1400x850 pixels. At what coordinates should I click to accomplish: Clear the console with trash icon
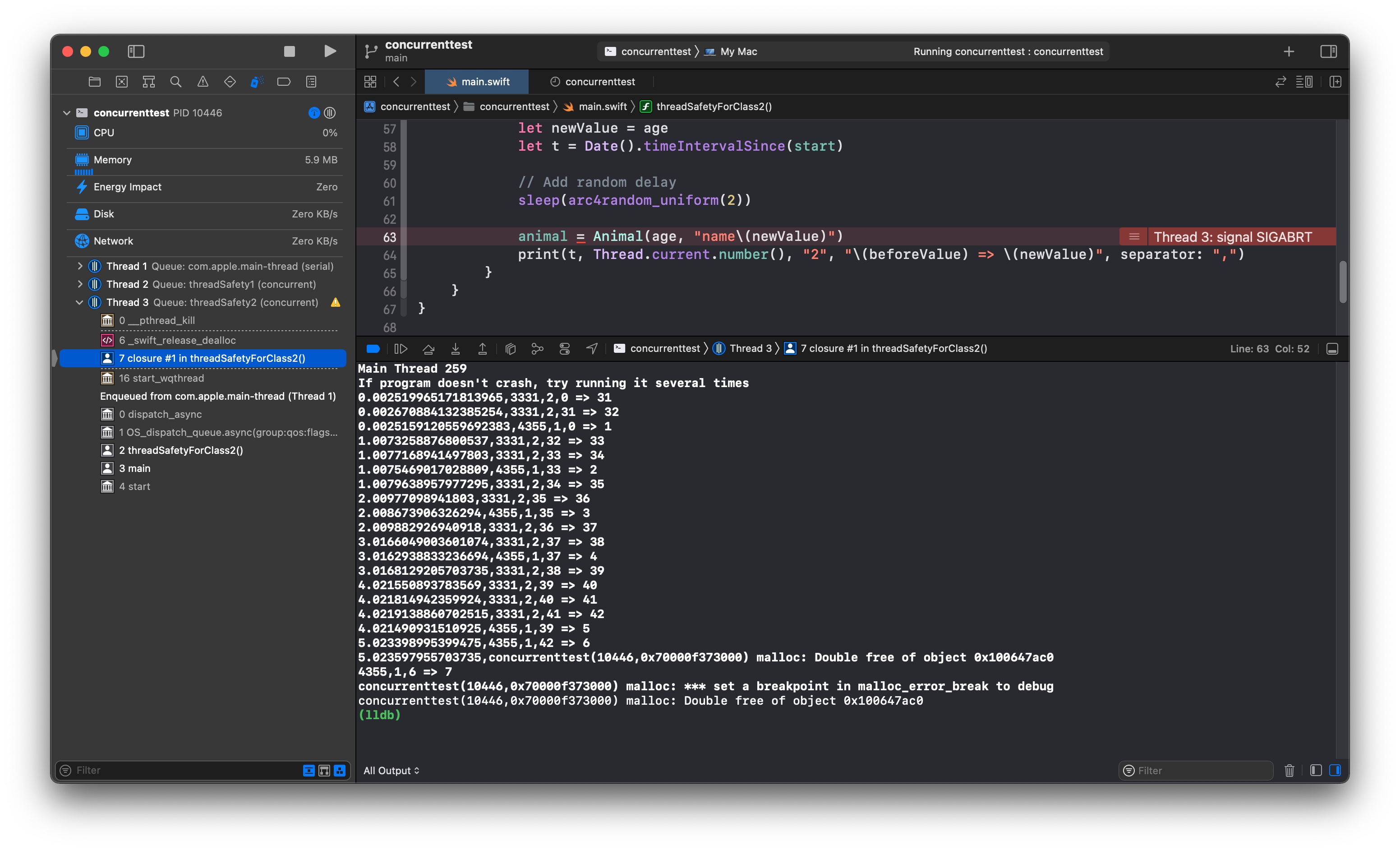click(x=1289, y=770)
